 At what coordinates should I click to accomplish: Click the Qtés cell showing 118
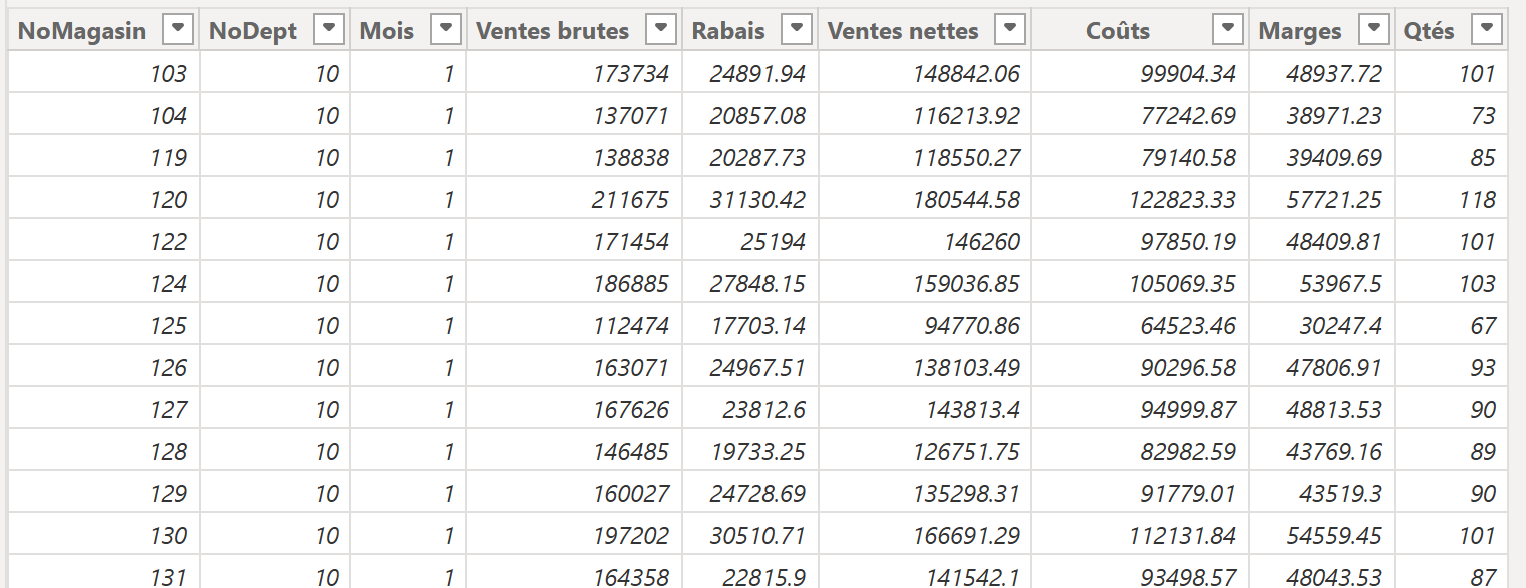click(1452, 199)
